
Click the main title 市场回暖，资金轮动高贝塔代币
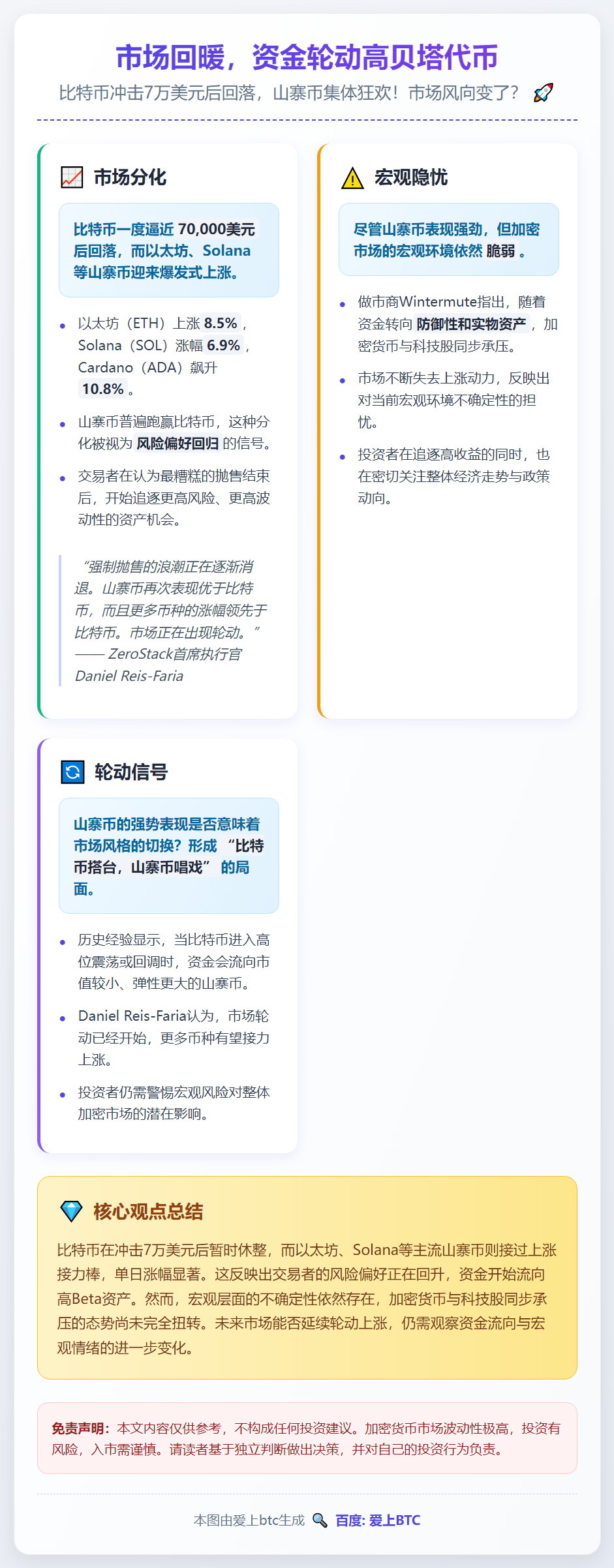[307, 57]
